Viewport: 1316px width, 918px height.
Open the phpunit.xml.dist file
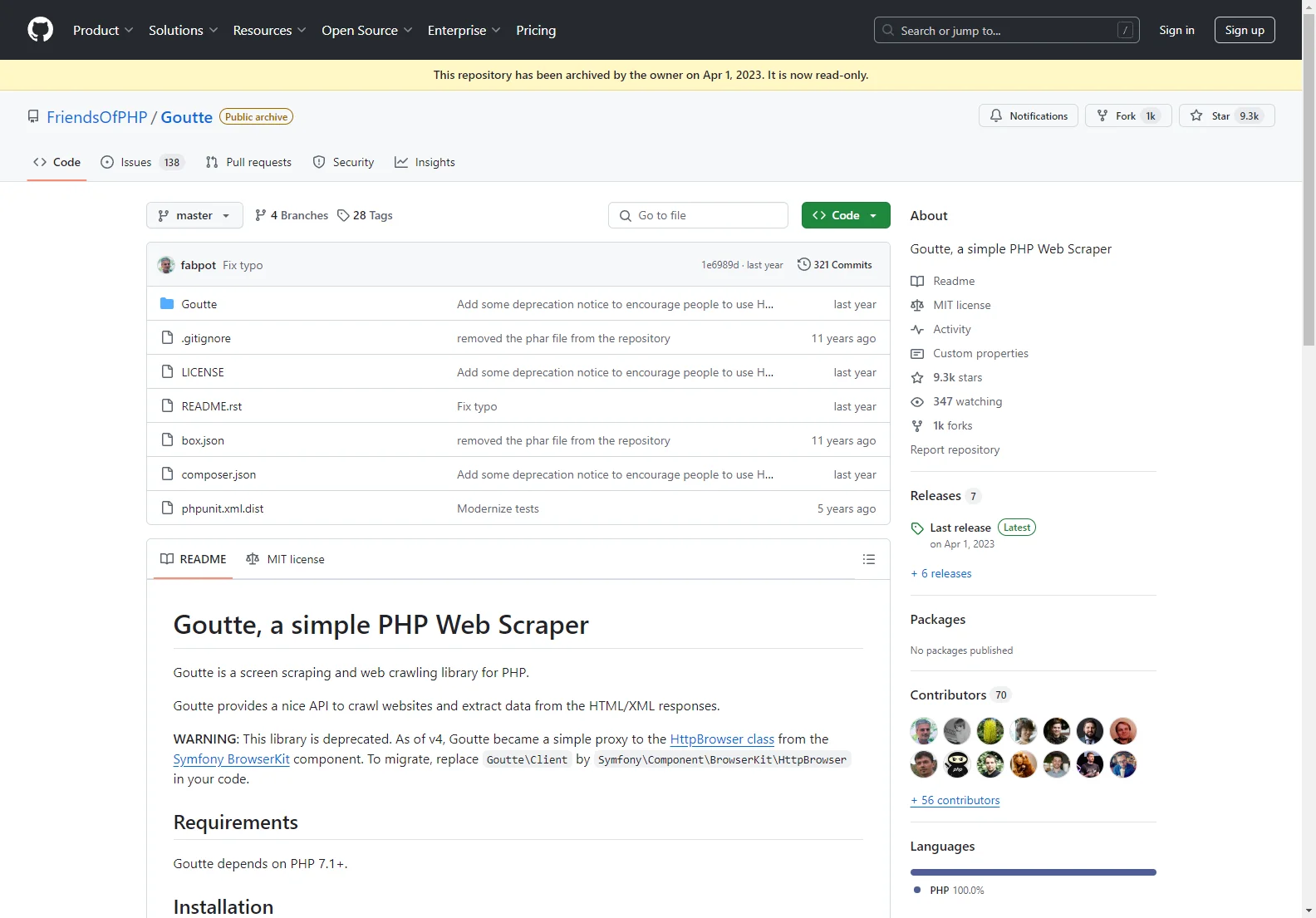click(222, 508)
